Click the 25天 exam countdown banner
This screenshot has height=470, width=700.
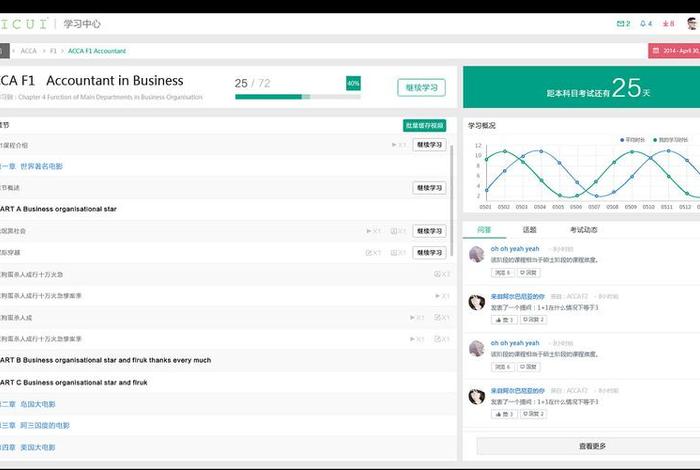pyautogui.click(x=581, y=87)
